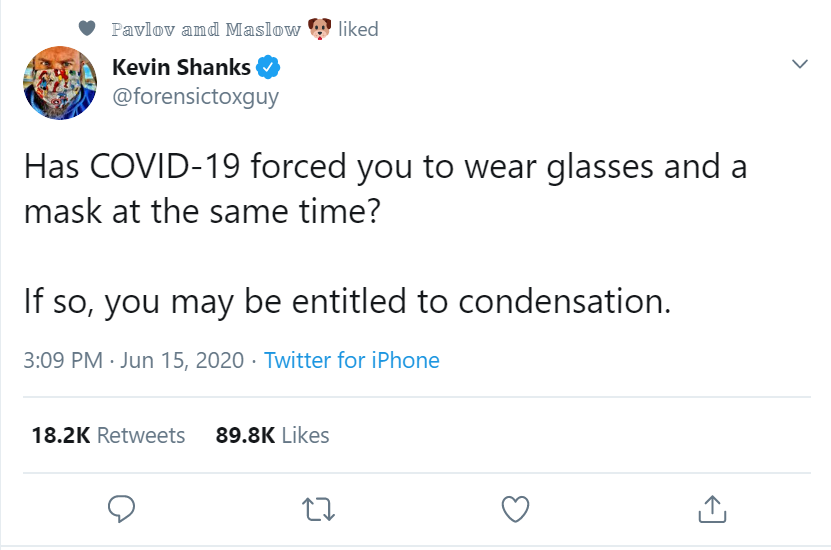
Task: Like the tweet with the heart outline icon
Action: 514,509
